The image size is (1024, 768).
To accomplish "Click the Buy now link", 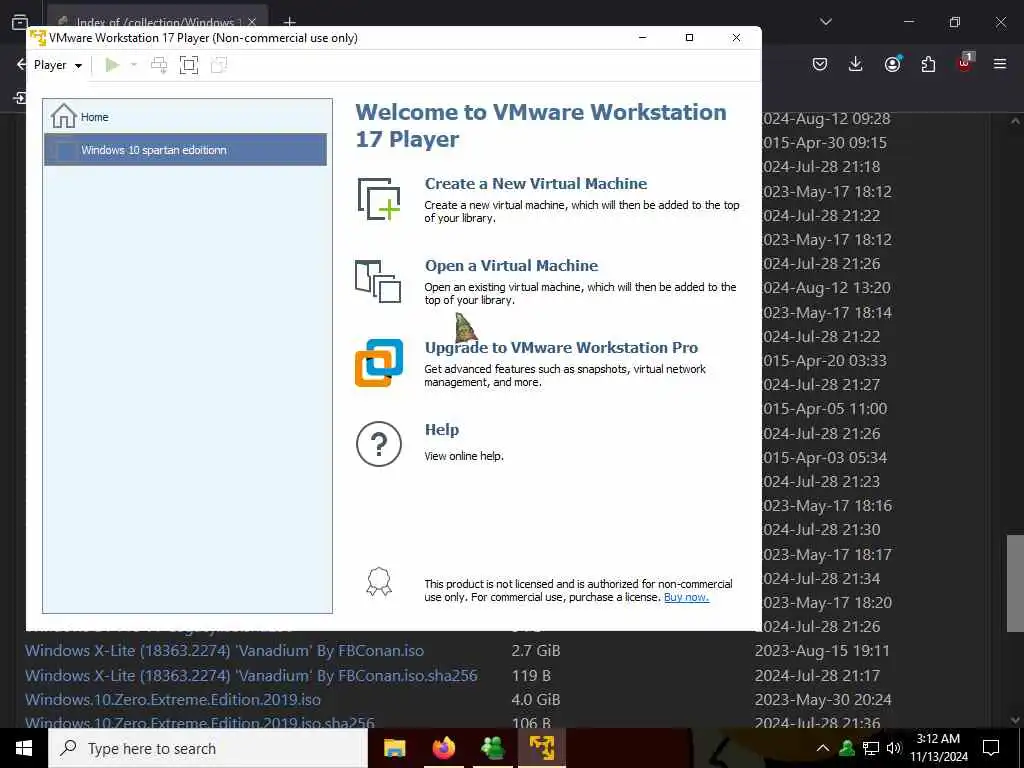I will pyautogui.click(x=686, y=597).
